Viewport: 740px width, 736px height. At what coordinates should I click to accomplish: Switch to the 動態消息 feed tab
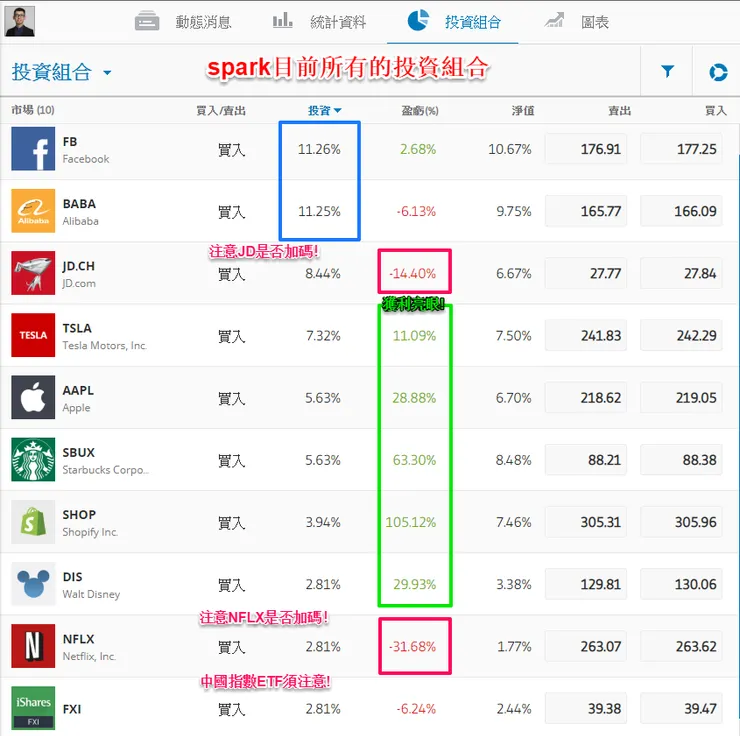[203, 22]
